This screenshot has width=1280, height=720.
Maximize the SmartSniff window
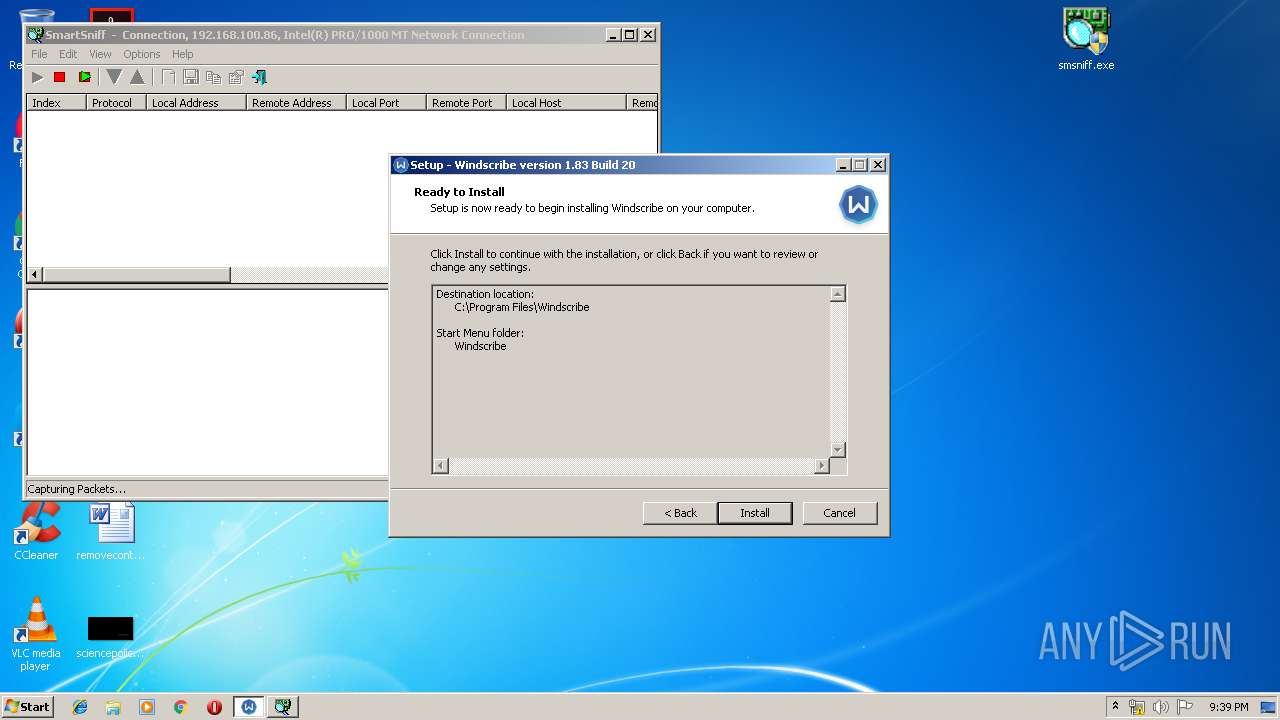coord(629,35)
